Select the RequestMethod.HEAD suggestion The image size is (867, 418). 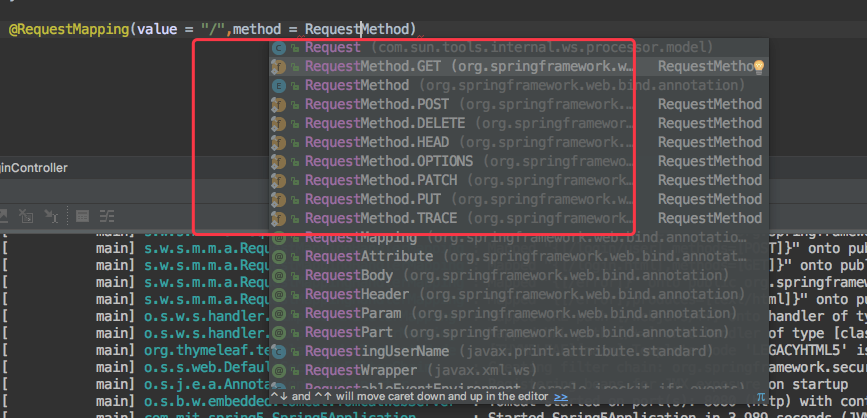519,142
